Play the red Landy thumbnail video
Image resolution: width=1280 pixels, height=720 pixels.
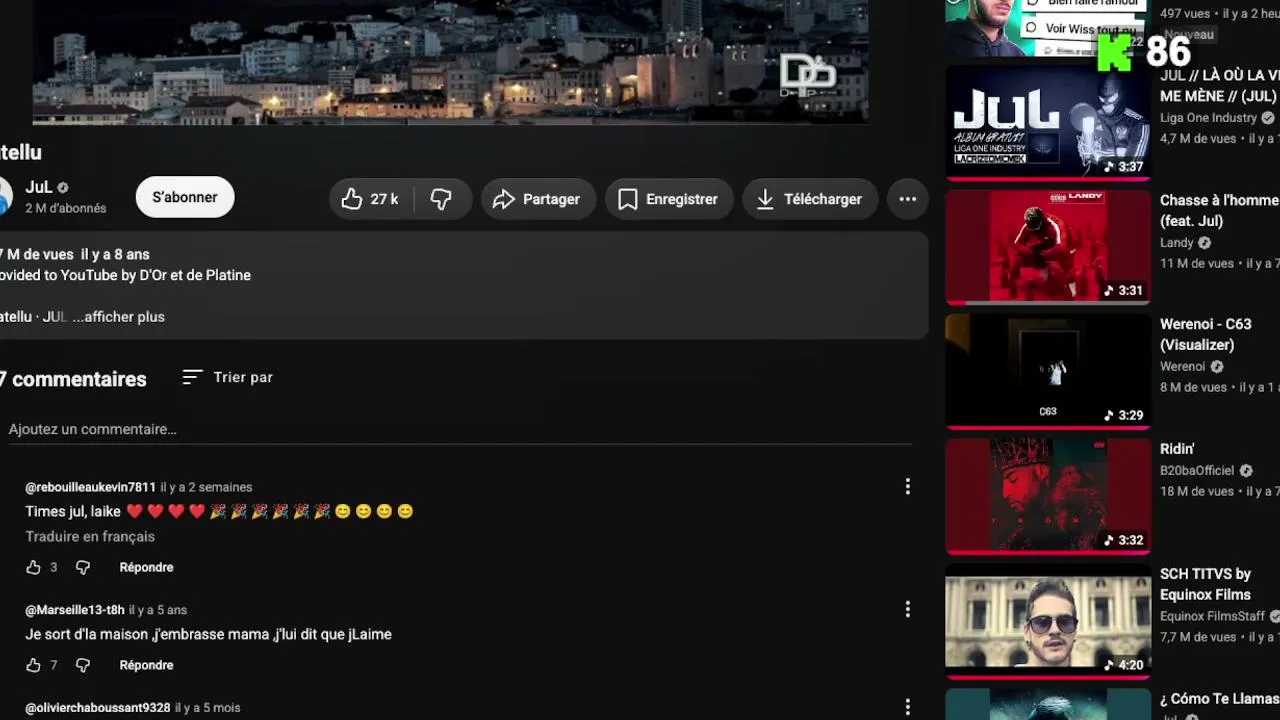click(x=1048, y=247)
